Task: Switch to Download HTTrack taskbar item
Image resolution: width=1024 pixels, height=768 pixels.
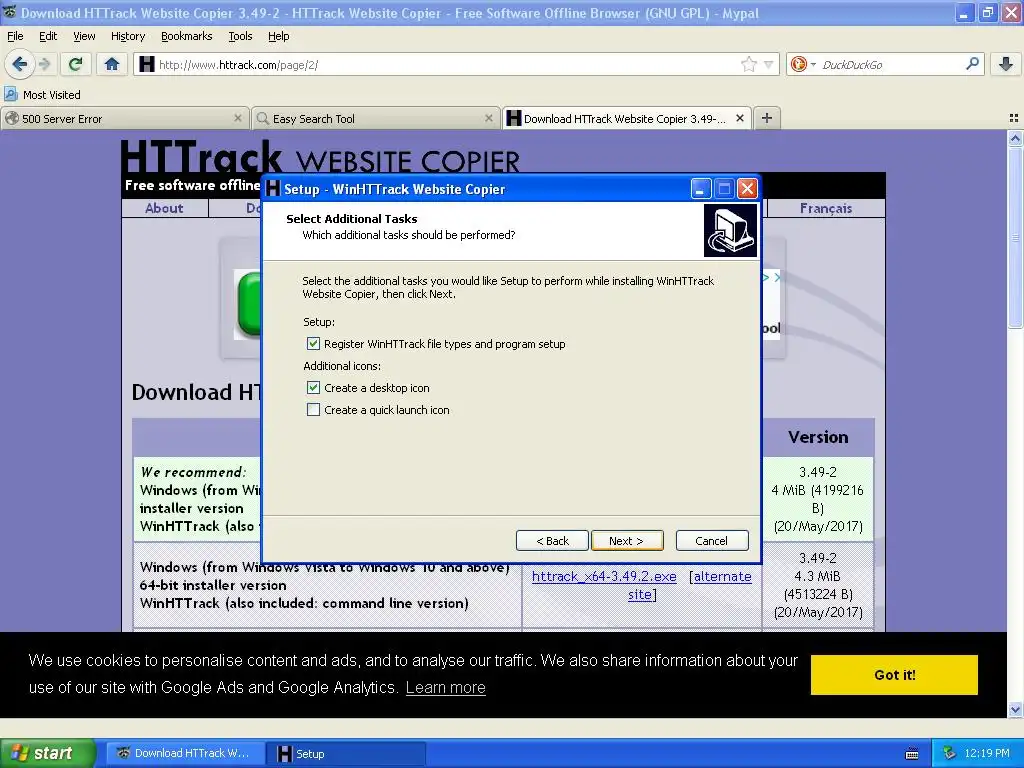Action: coord(185,753)
